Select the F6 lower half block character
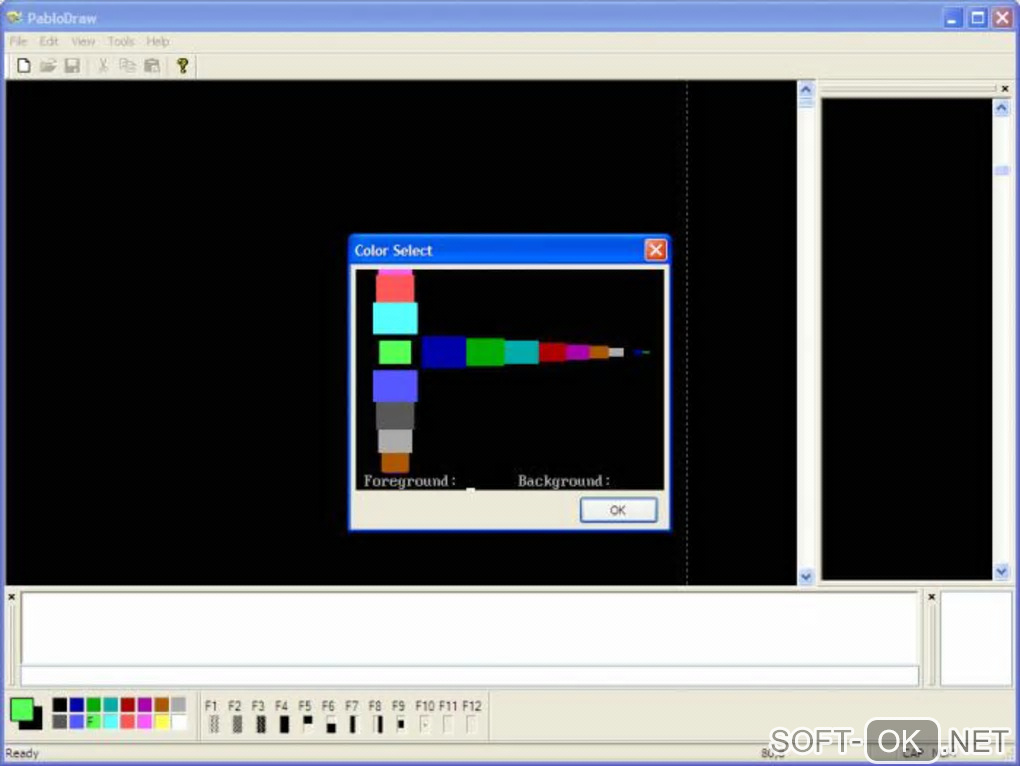 click(330, 724)
